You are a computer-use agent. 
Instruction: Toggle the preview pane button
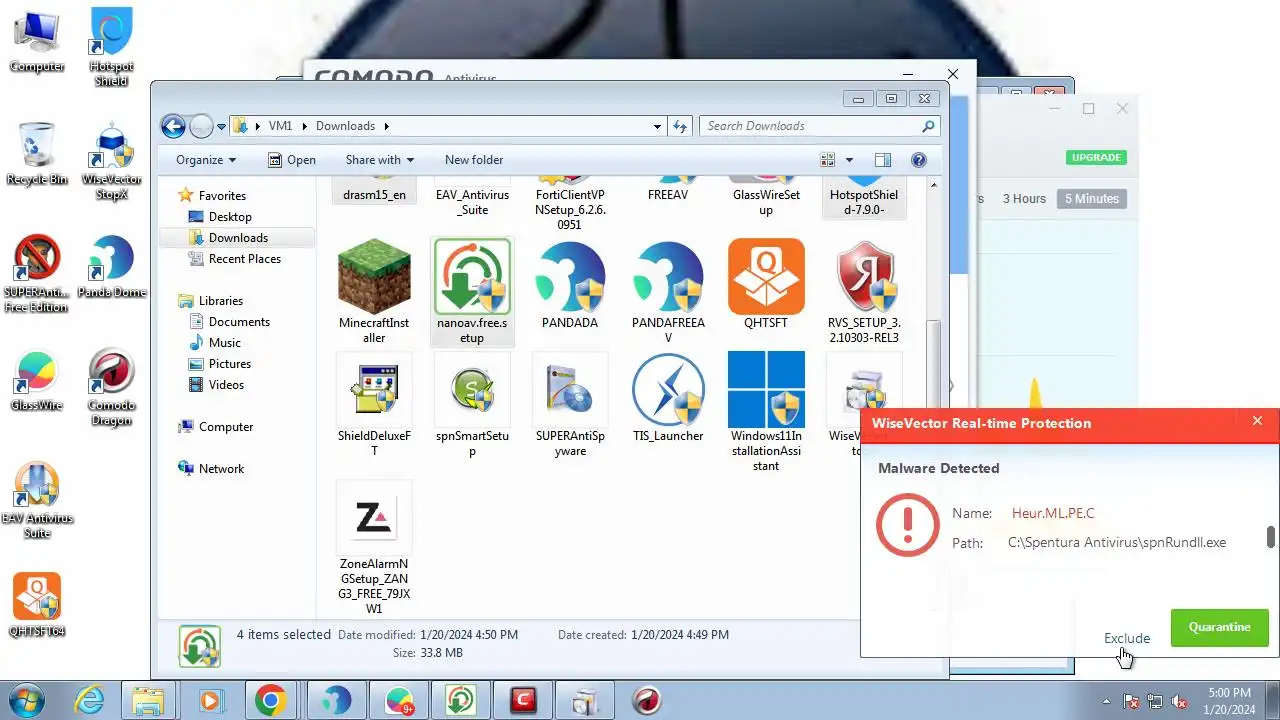pos(882,160)
